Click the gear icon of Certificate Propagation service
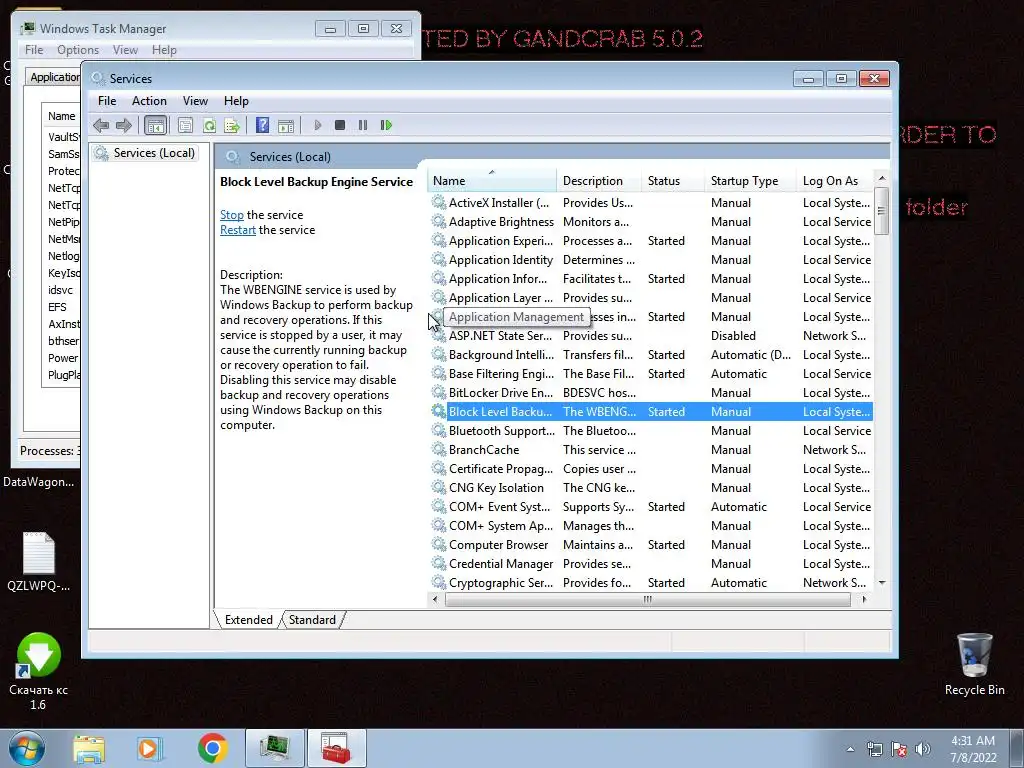This screenshot has height=768, width=1024. pyautogui.click(x=439, y=468)
